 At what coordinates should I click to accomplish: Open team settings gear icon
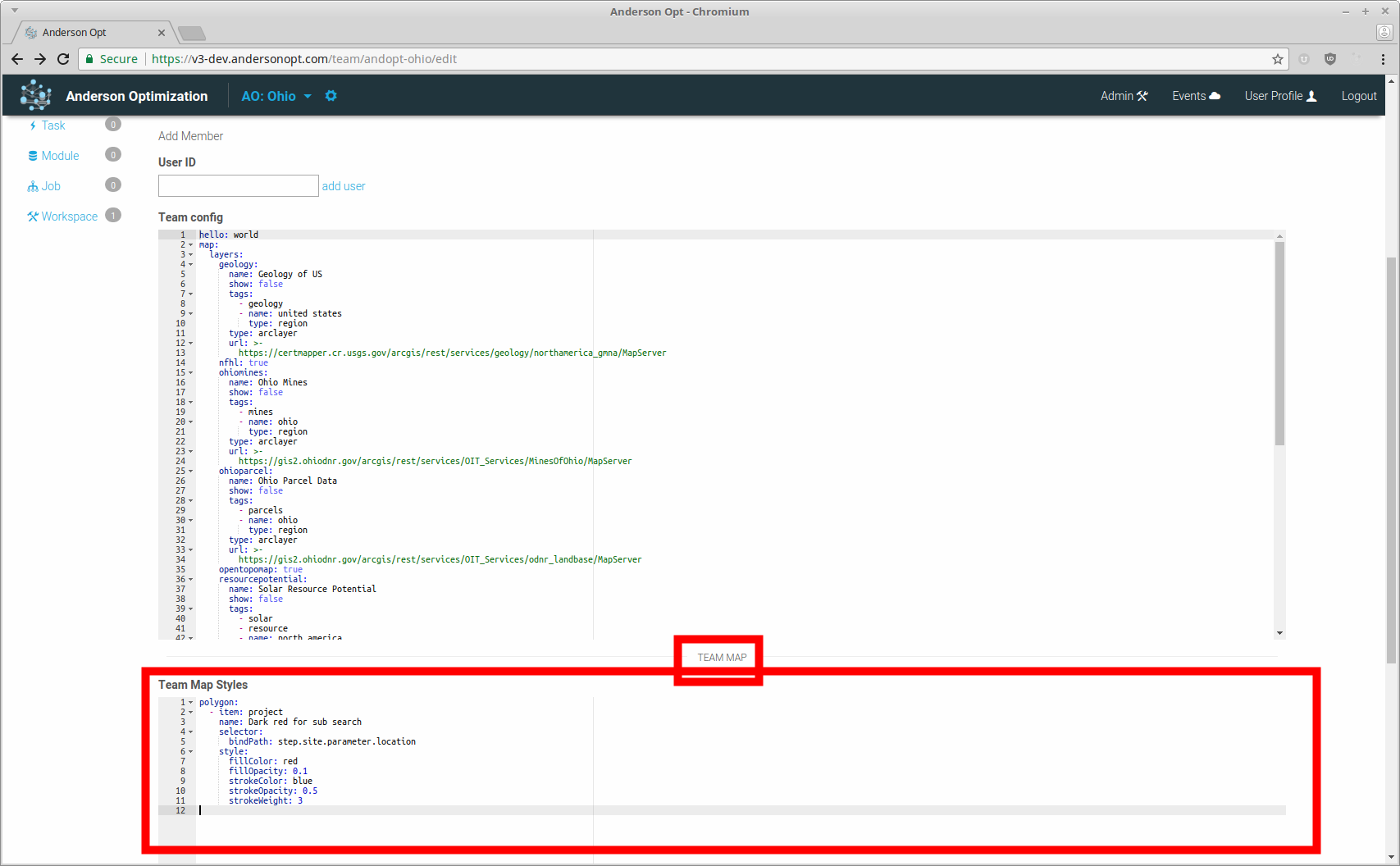[x=331, y=96]
